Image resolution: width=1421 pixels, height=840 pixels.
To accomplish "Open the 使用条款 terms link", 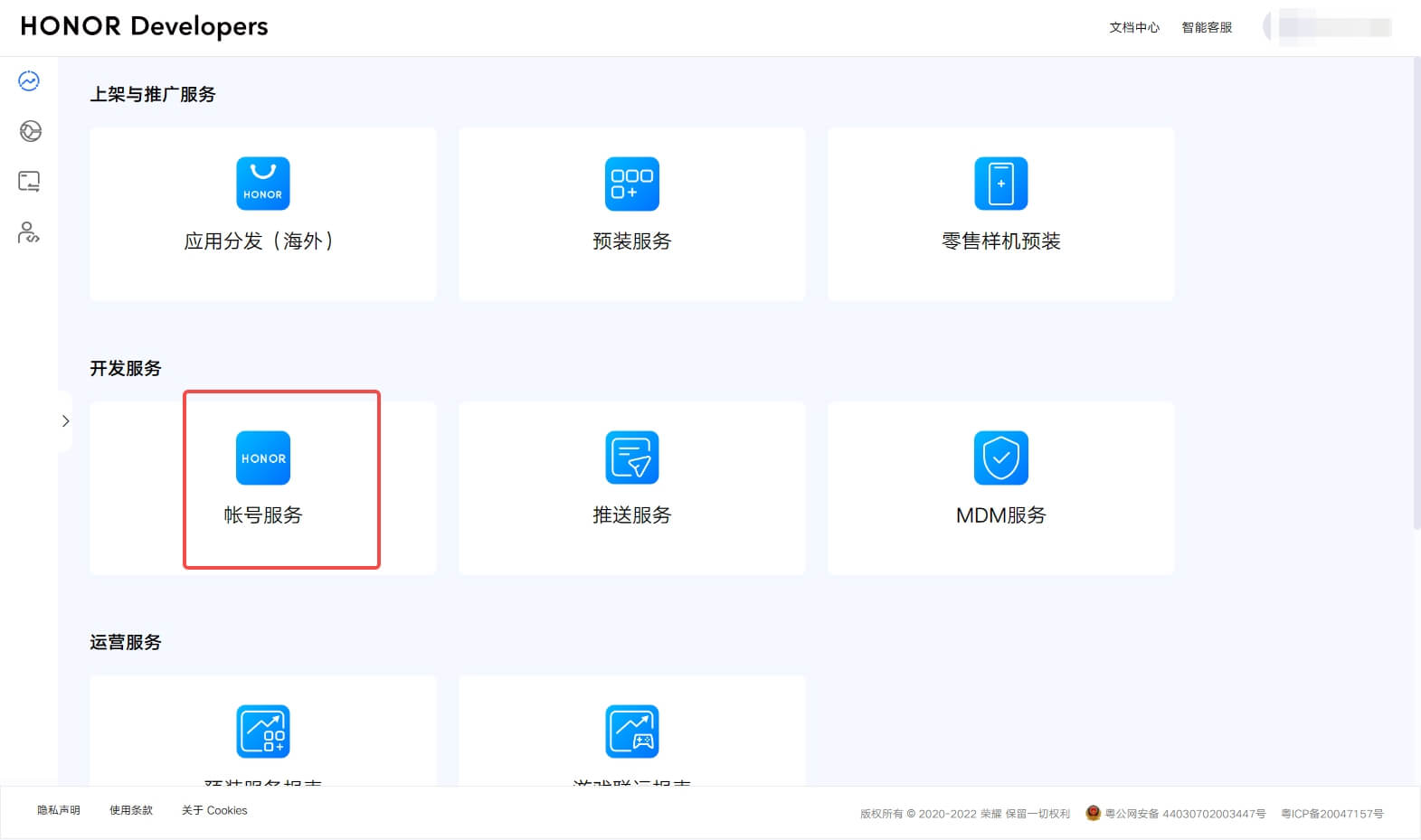I will pyautogui.click(x=131, y=811).
